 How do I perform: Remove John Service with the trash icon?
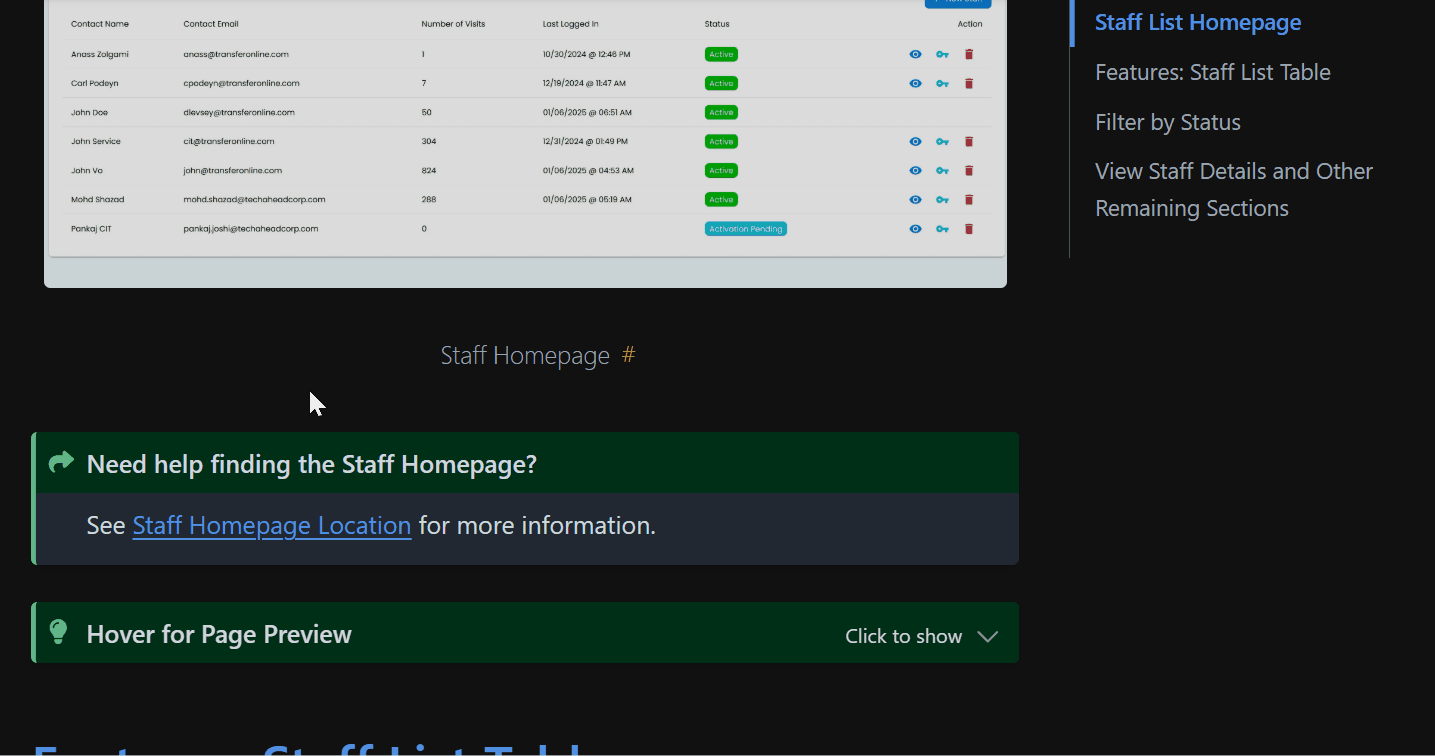click(x=968, y=141)
